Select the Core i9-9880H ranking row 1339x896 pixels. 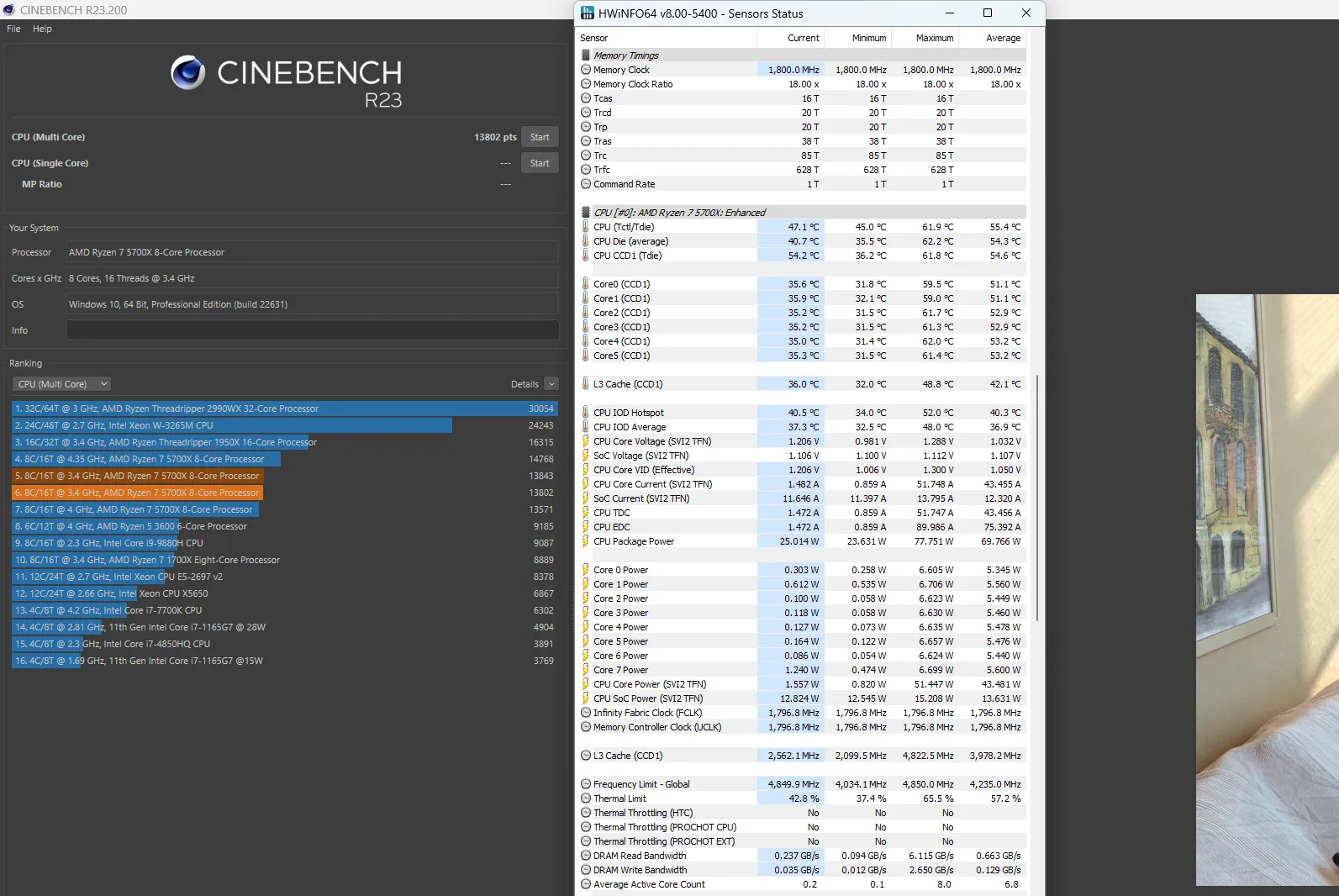tap(285, 543)
